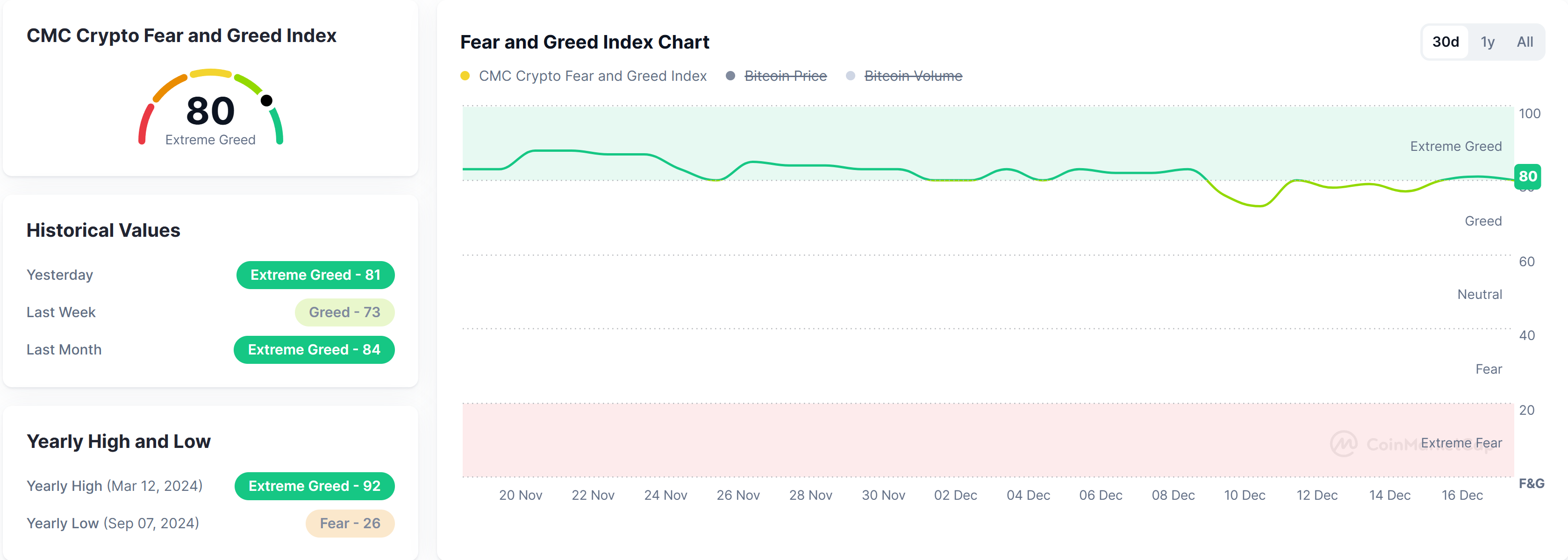The image size is (1568, 560).
Task: Click the yellow legend dot for Fear and Greed
Action: pos(465,76)
